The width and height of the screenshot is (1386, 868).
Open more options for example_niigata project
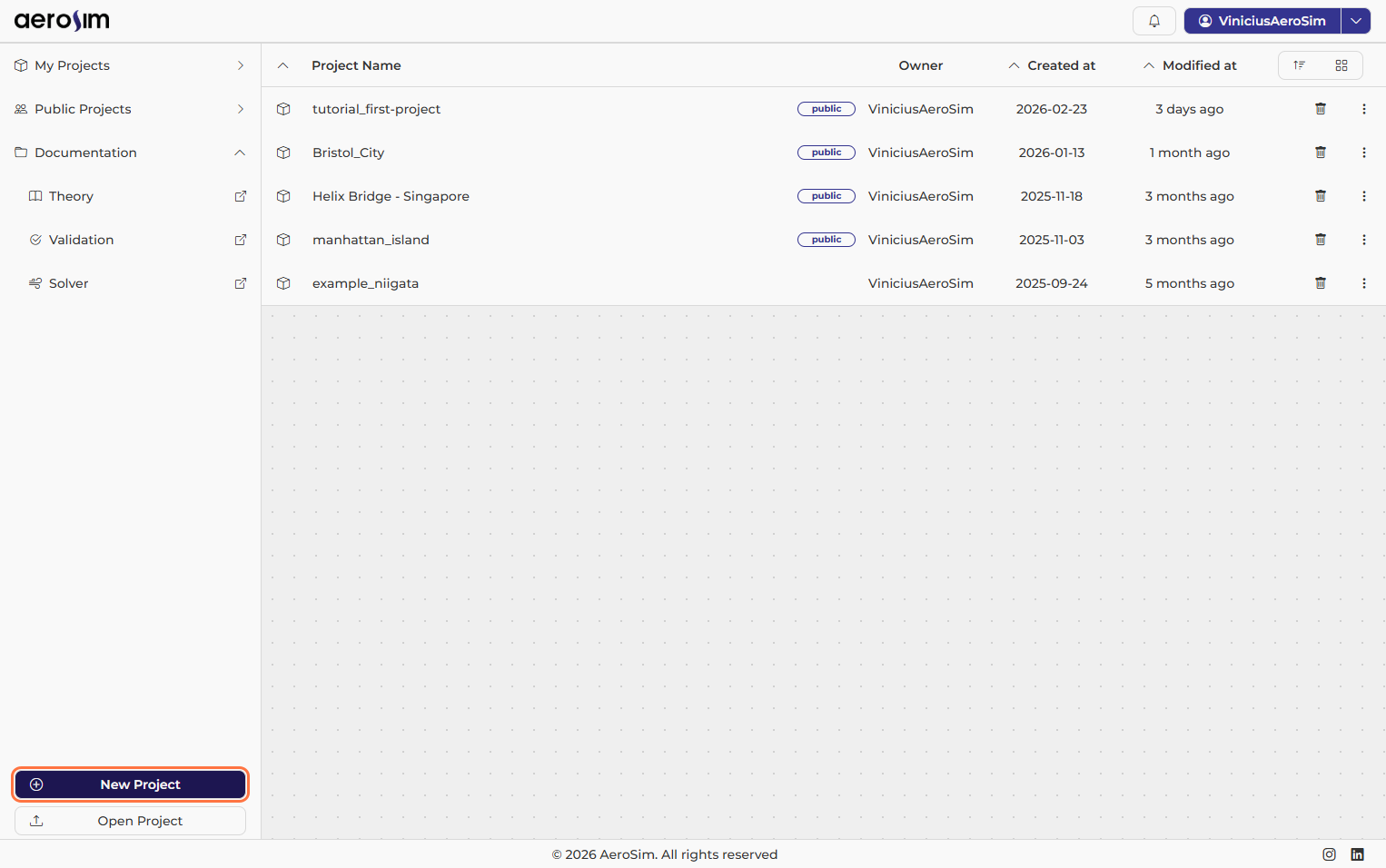coord(1363,283)
